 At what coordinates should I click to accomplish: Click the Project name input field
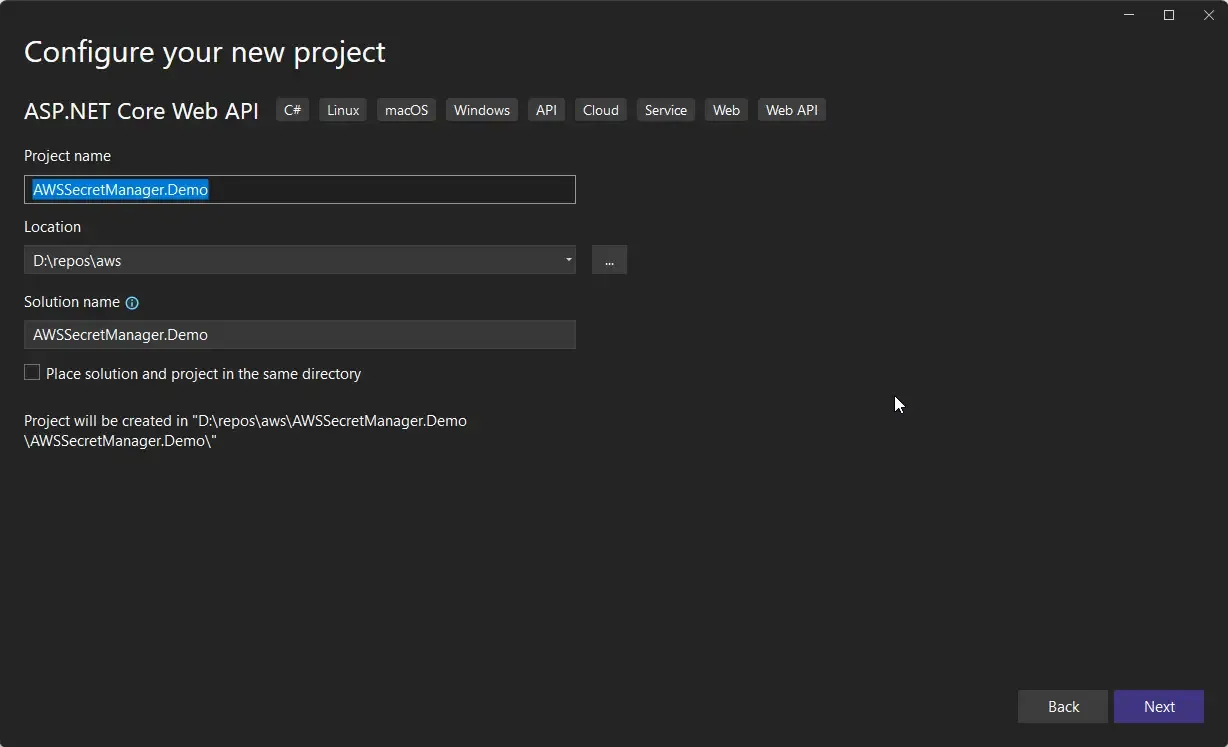click(x=300, y=189)
